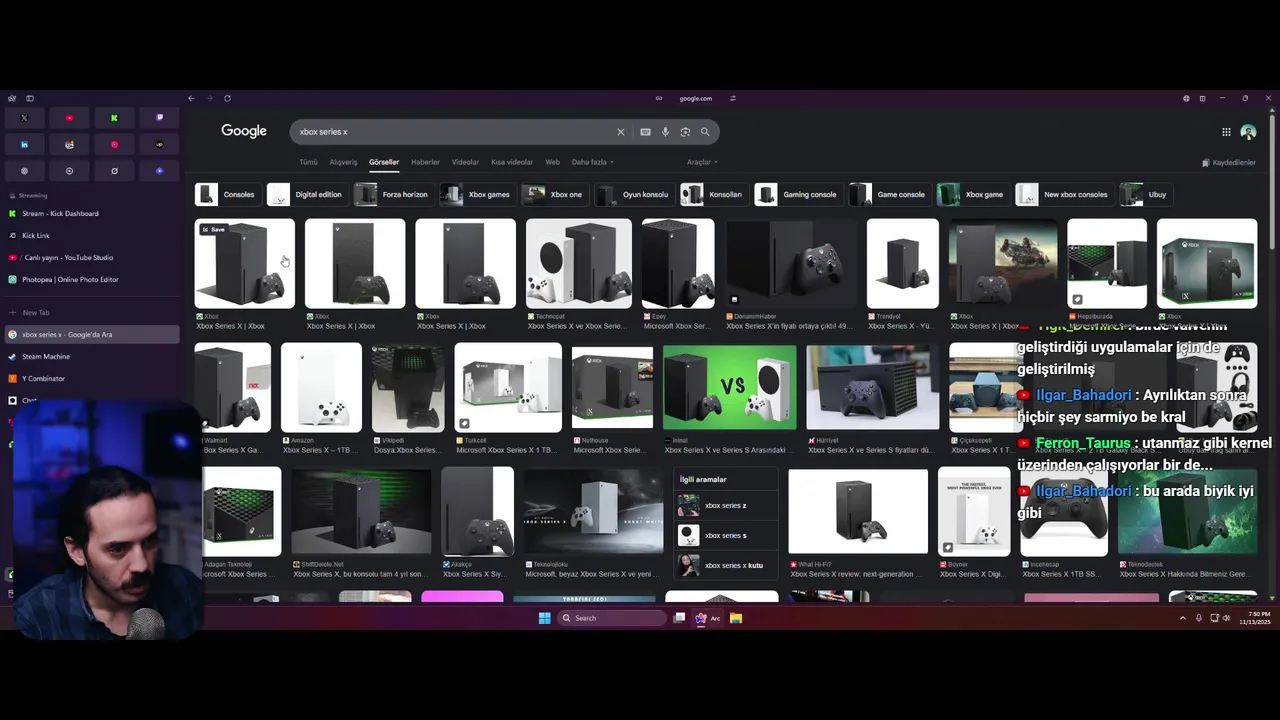Select the Görseller tab
The height and width of the screenshot is (720, 1280).
(x=384, y=162)
